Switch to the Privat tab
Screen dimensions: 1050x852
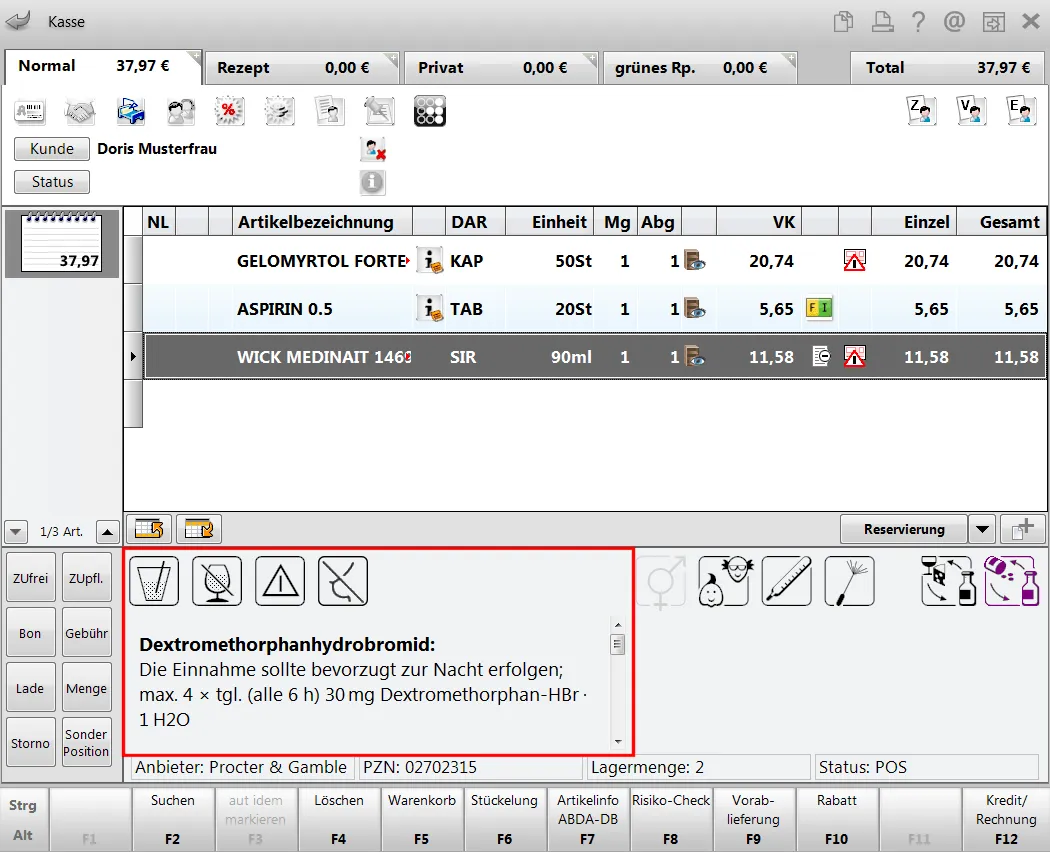point(501,68)
